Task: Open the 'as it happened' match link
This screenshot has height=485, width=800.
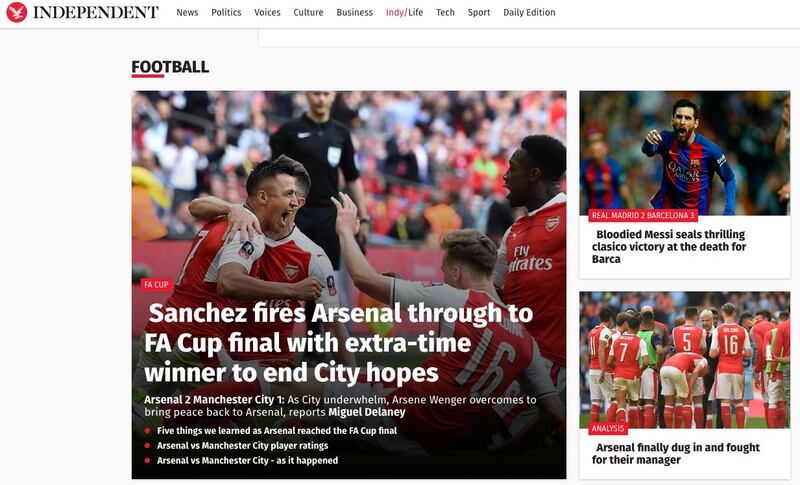Action: [x=247, y=460]
